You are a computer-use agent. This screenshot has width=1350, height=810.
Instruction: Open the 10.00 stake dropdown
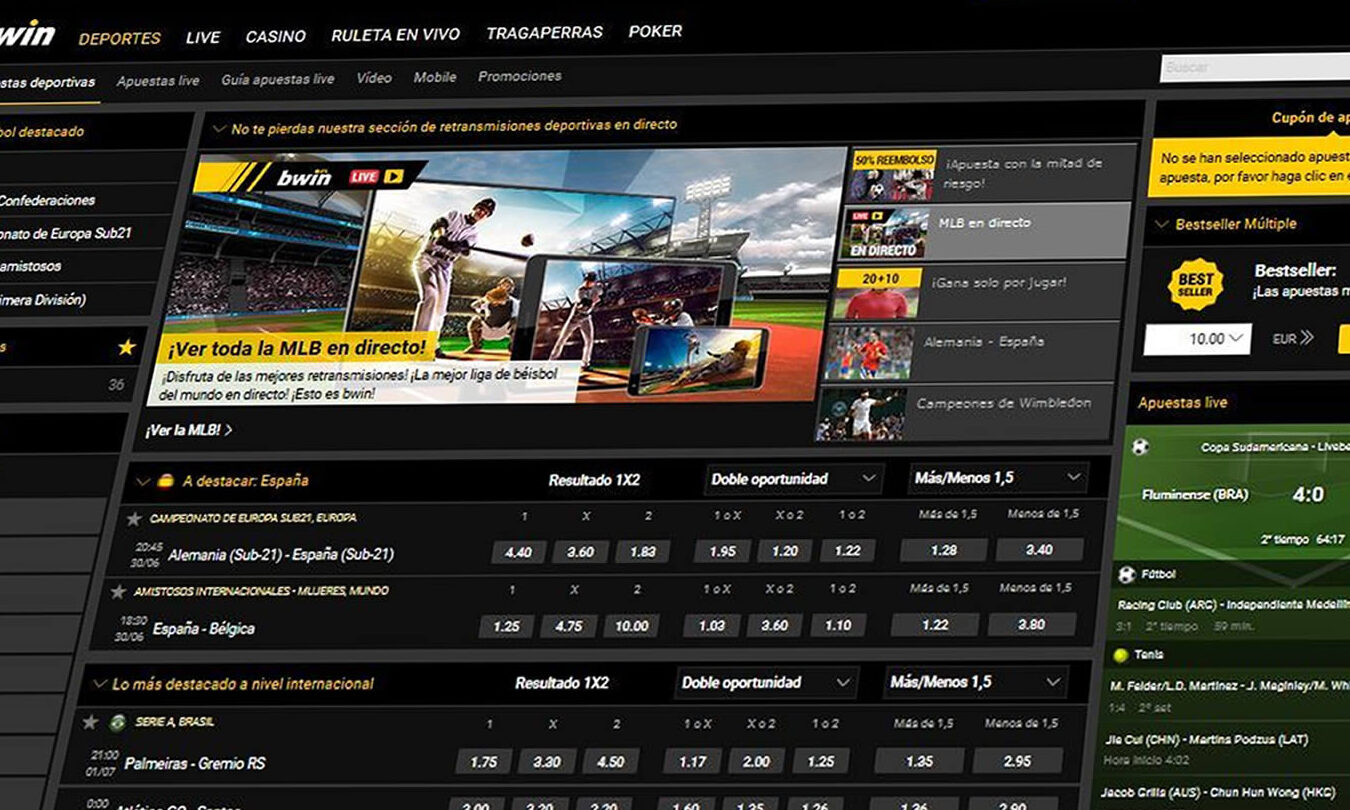point(1197,339)
